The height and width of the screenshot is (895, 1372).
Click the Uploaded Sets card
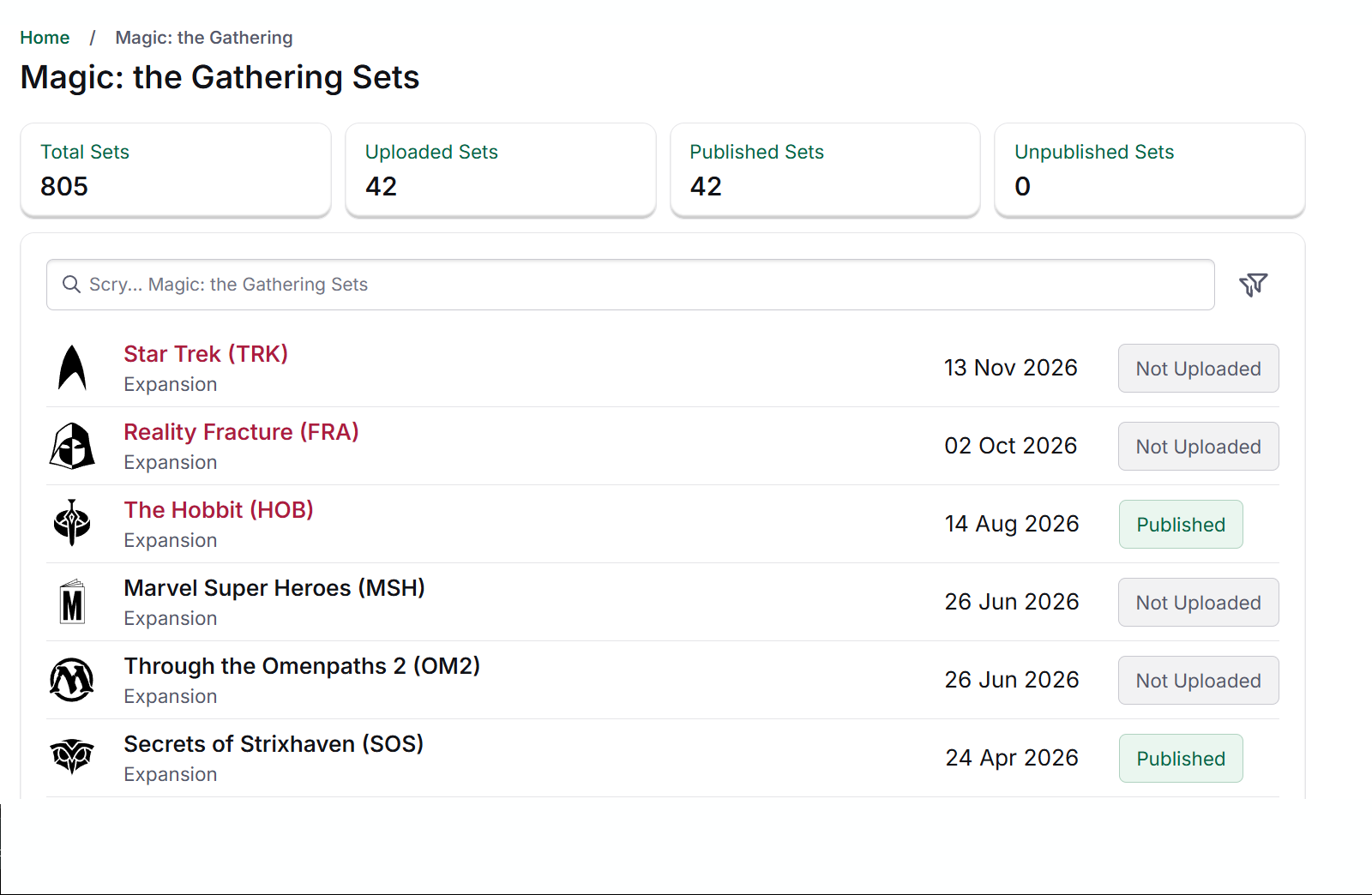click(501, 170)
